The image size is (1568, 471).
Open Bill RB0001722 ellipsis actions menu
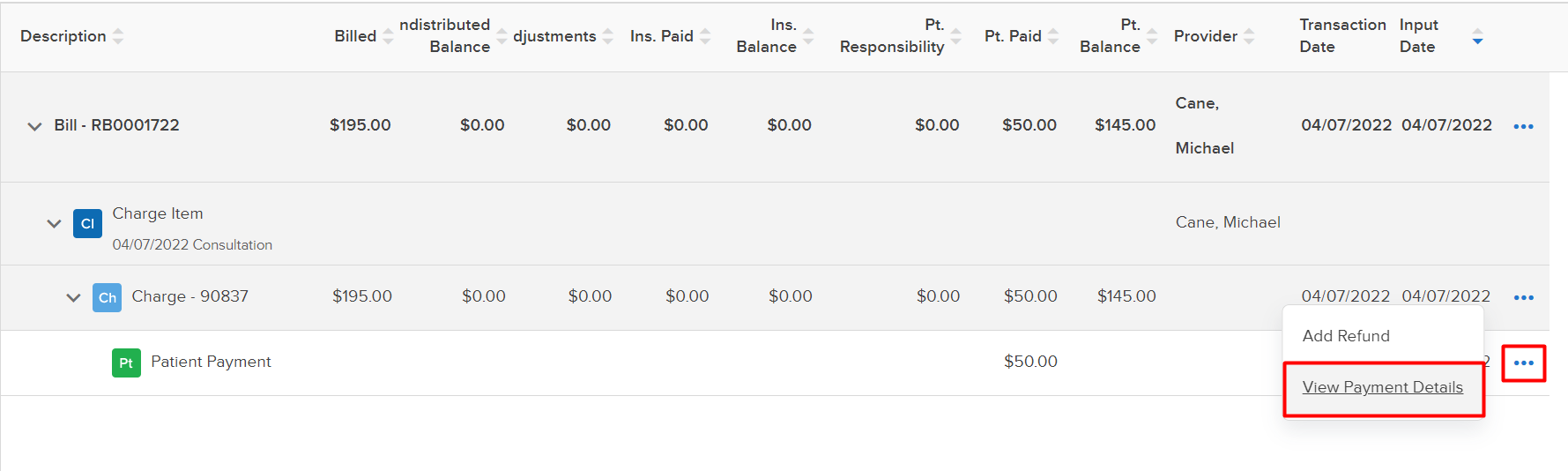1523,126
